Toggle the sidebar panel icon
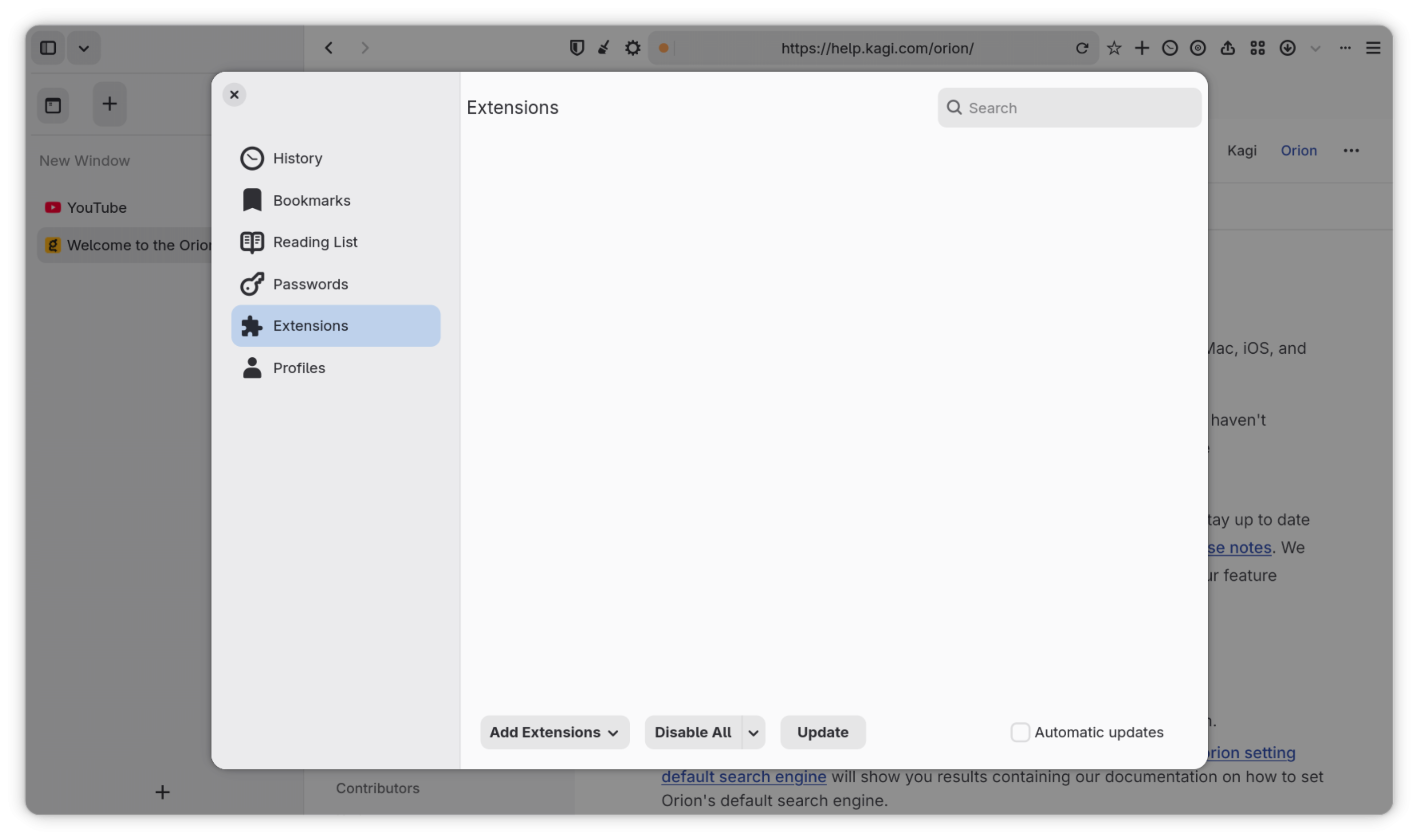 pos(48,48)
